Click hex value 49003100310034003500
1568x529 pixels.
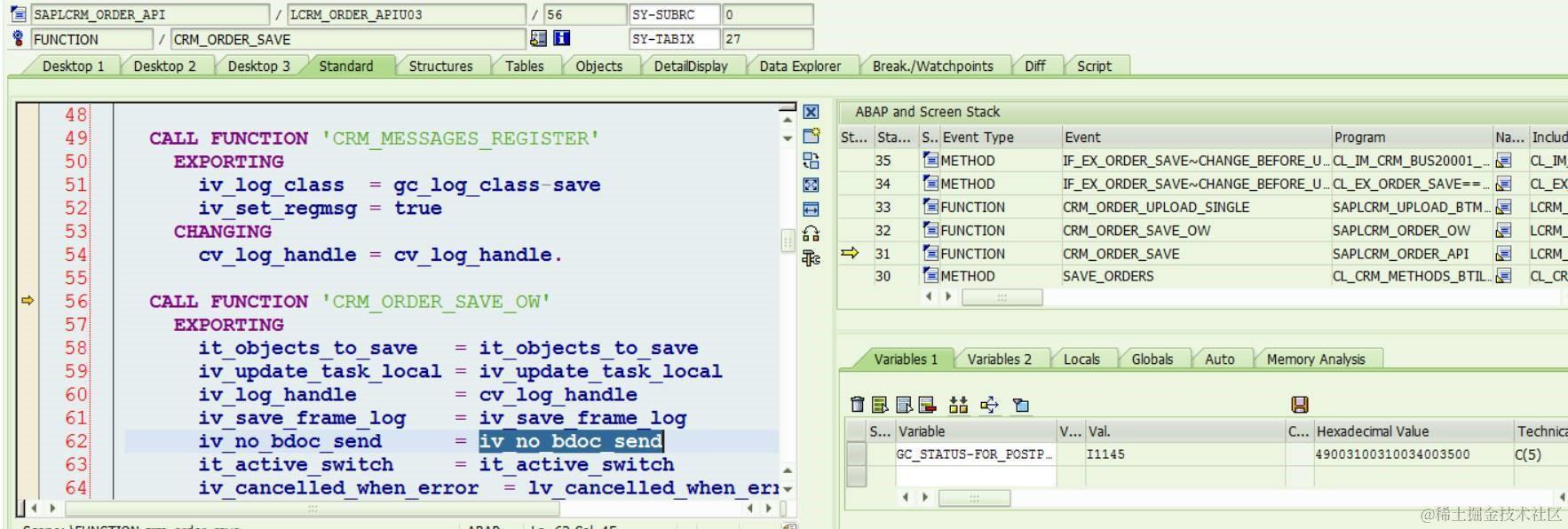tap(1392, 454)
